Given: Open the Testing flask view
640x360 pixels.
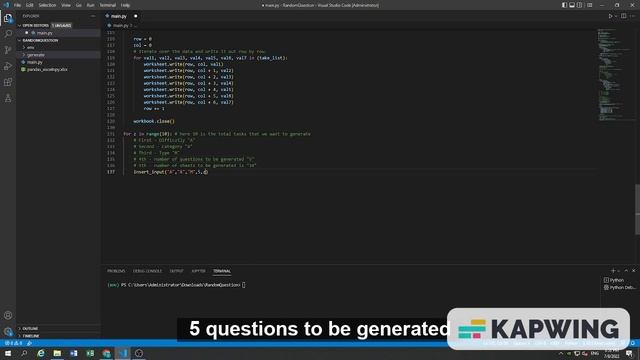Looking at the screenshot, I should tap(8, 98).
